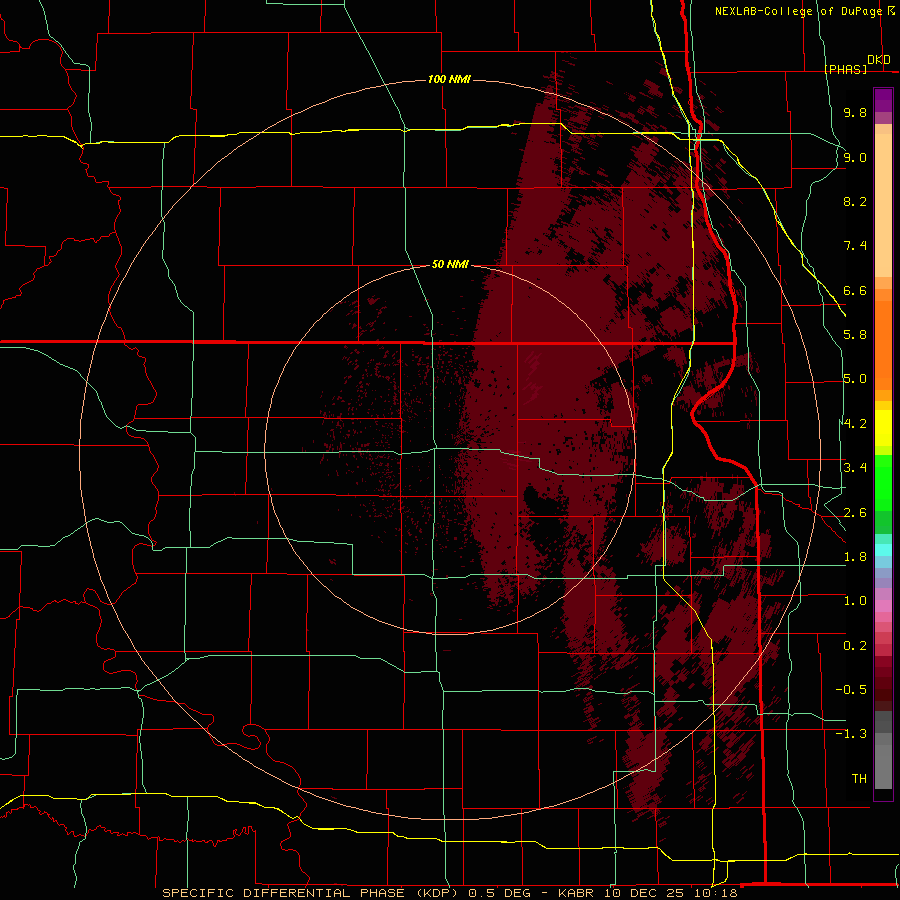Click the "10:18" timestamp
900x900 pixels.
(x=717, y=893)
